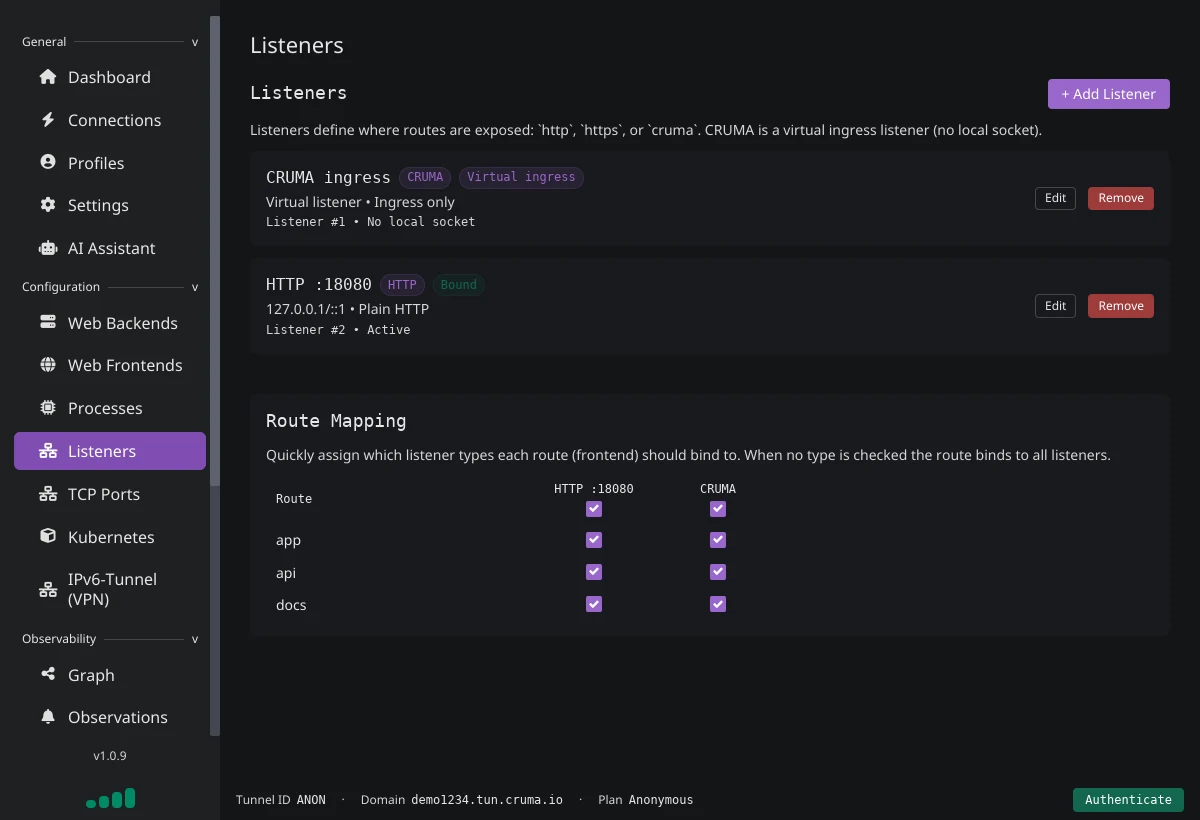The image size is (1200, 820).
Task: Click the sidebar vertical scrollbar
Action: click(x=215, y=250)
